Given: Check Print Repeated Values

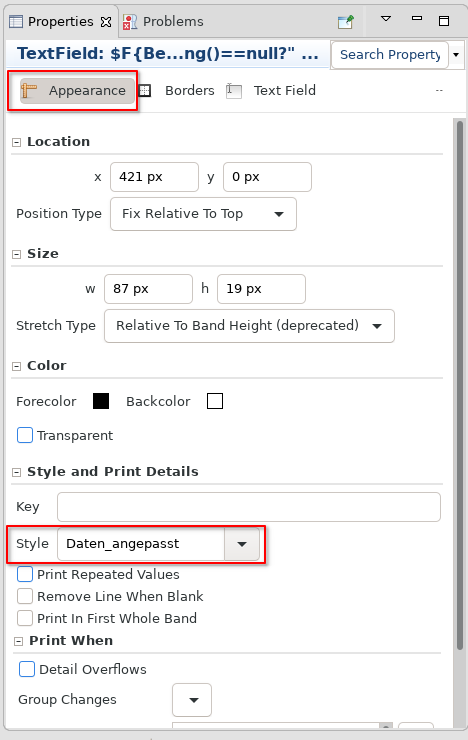Looking at the screenshot, I should tap(25, 574).
